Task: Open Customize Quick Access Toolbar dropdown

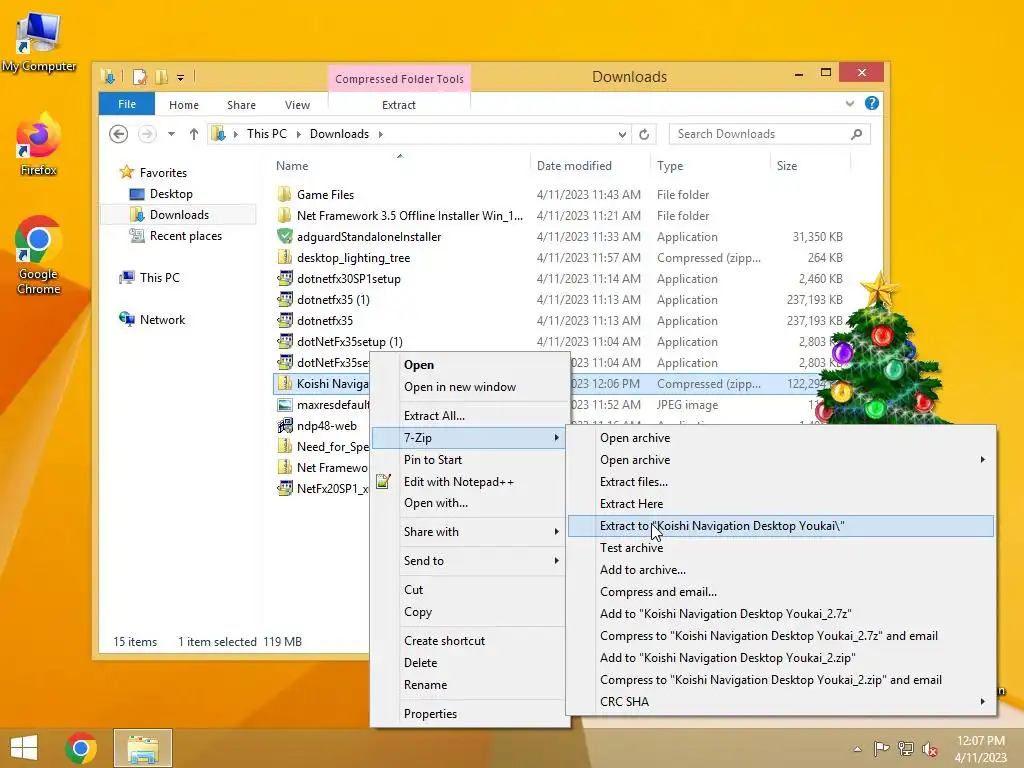Action: coord(180,78)
